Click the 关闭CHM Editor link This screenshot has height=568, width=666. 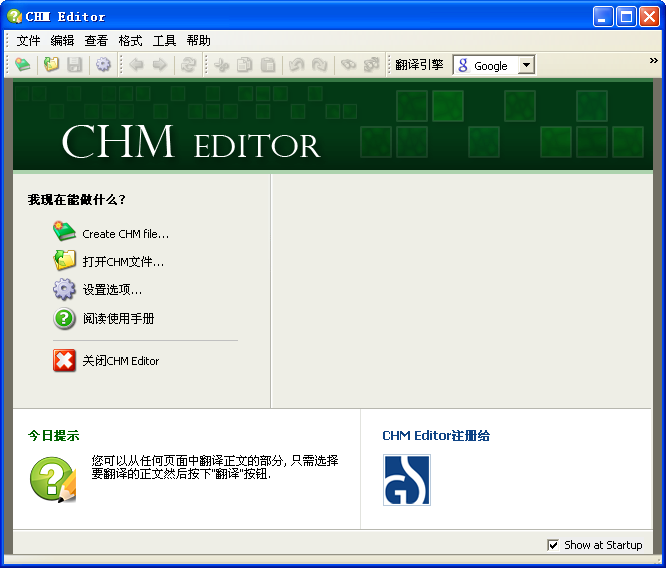click(121, 361)
